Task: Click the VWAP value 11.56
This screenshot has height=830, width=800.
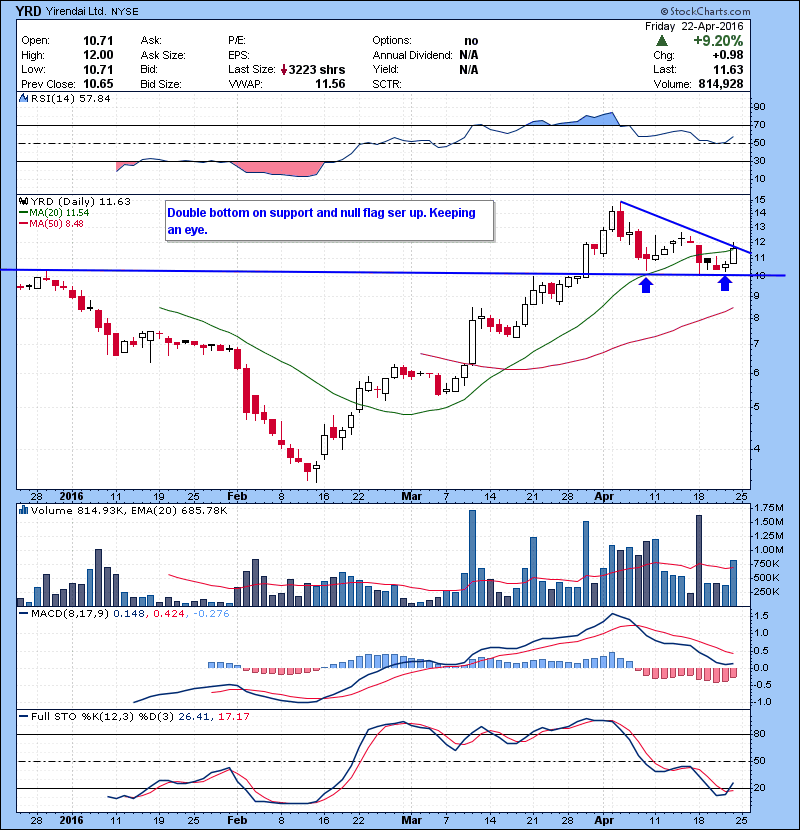Action: pyautogui.click(x=330, y=84)
